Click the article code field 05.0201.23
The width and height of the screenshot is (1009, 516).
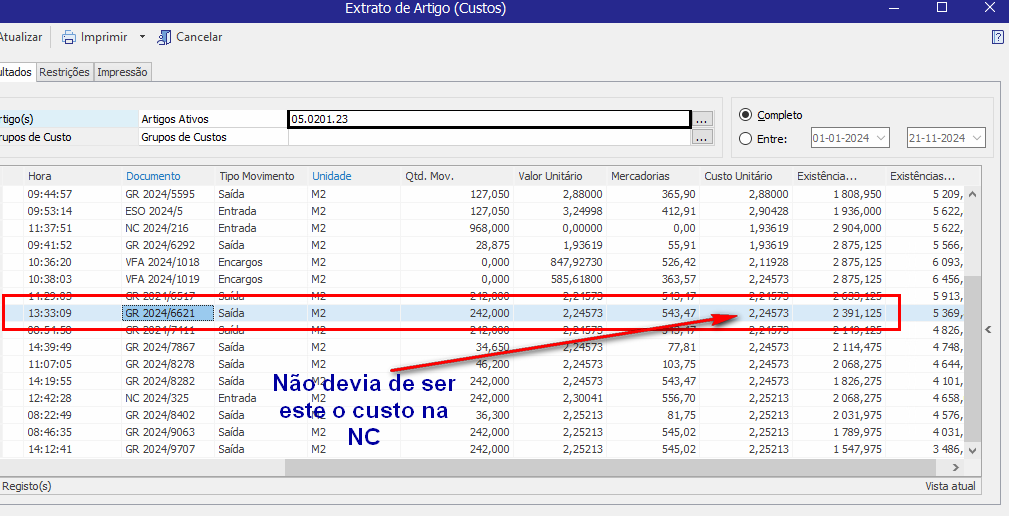tap(488, 119)
